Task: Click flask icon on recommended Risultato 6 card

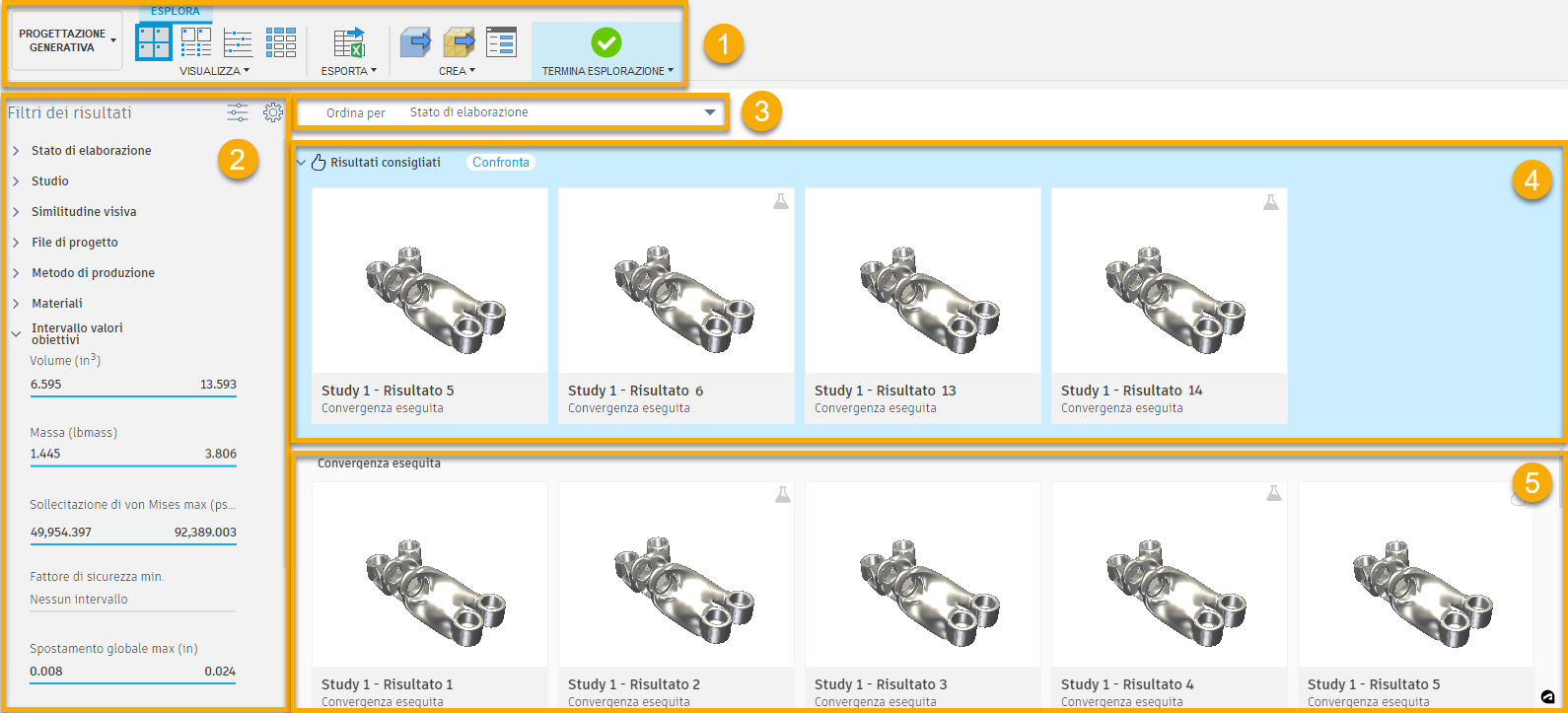Action: tap(780, 201)
